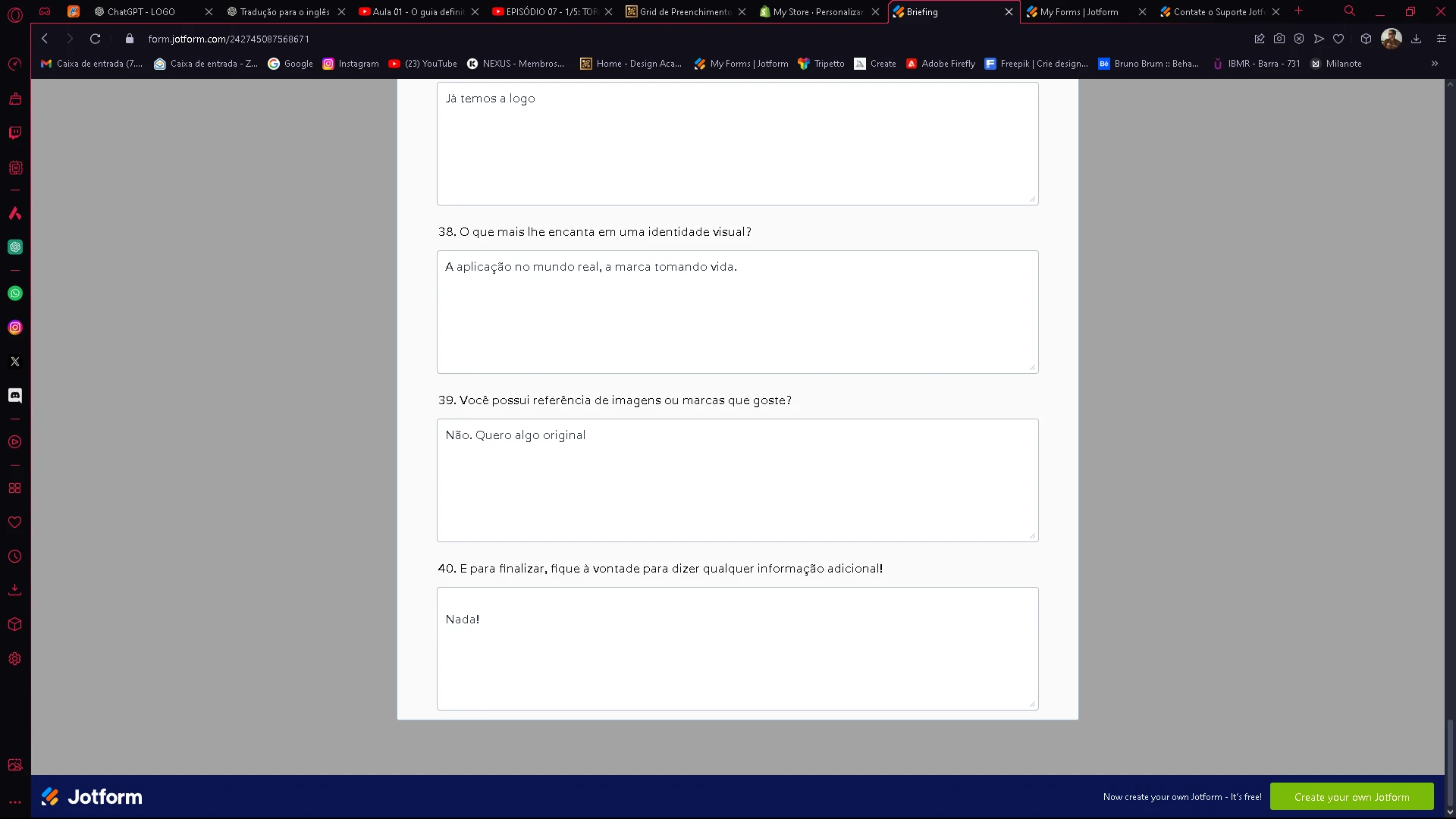Image resolution: width=1456 pixels, height=819 pixels.
Task: Click inside the question 40 answer field
Action: [737, 648]
